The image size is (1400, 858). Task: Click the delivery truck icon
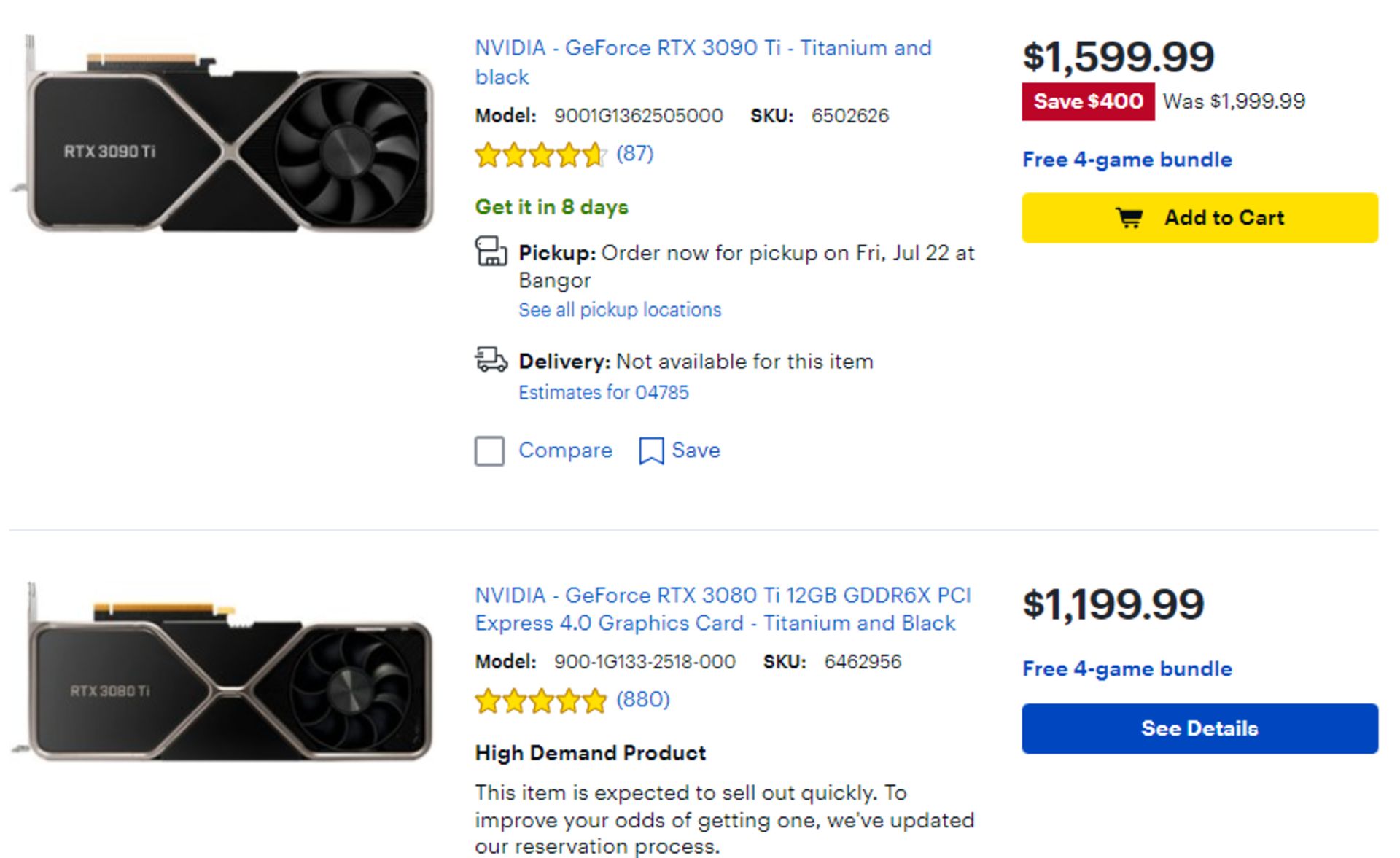pyautogui.click(x=491, y=359)
